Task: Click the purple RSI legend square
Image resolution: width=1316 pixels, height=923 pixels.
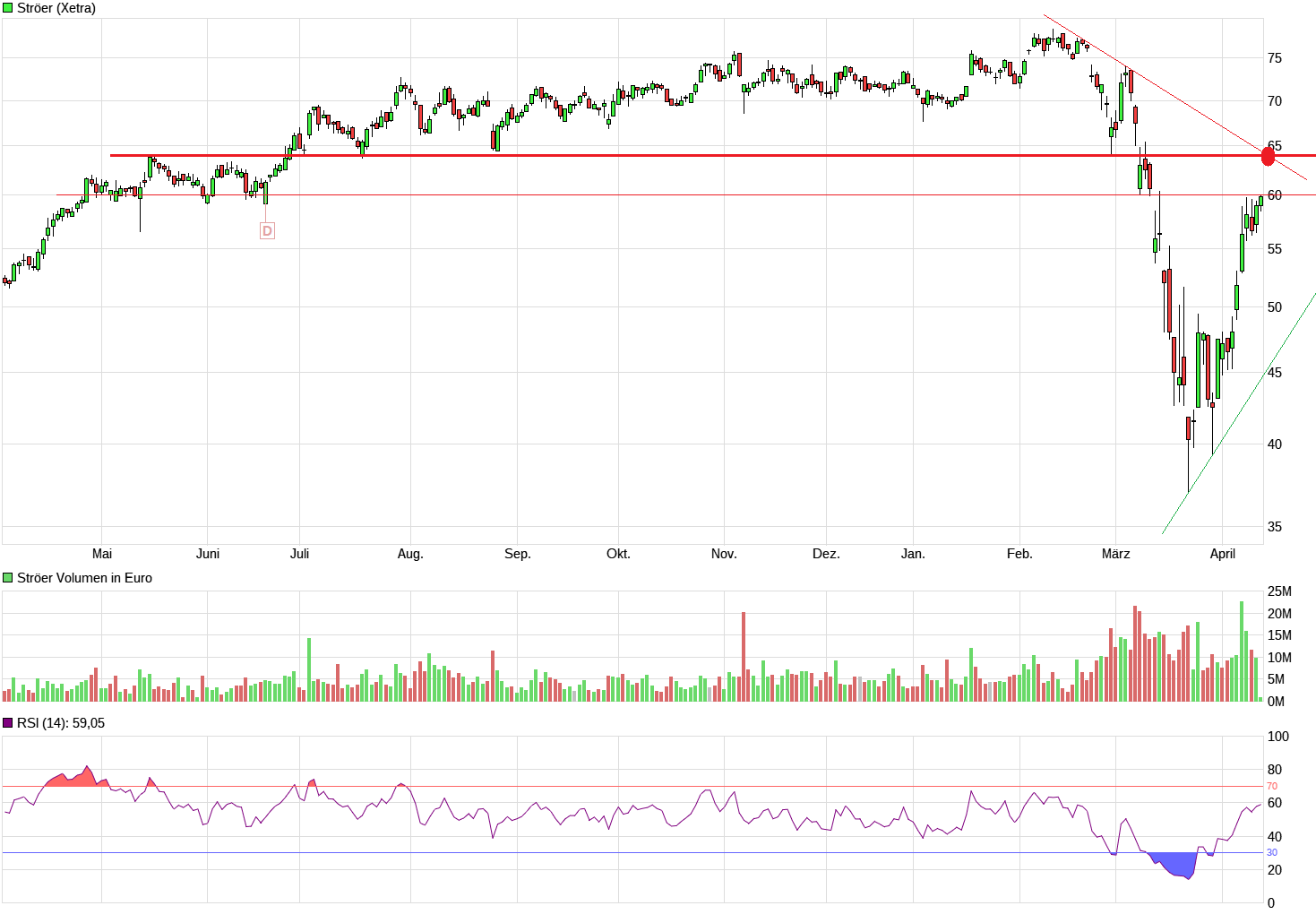Action: pyautogui.click(x=8, y=723)
